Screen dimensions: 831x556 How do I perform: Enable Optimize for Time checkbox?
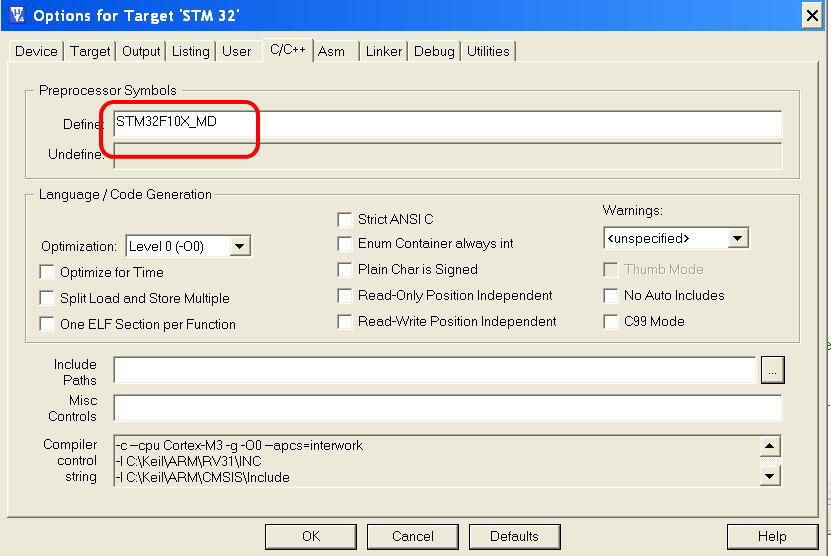pos(47,272)
